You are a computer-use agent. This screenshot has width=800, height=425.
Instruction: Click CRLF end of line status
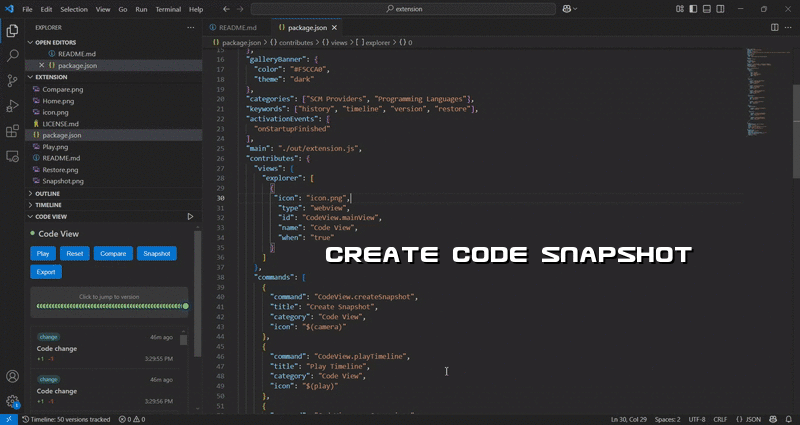pyautogui.click(x=720, y=419)
